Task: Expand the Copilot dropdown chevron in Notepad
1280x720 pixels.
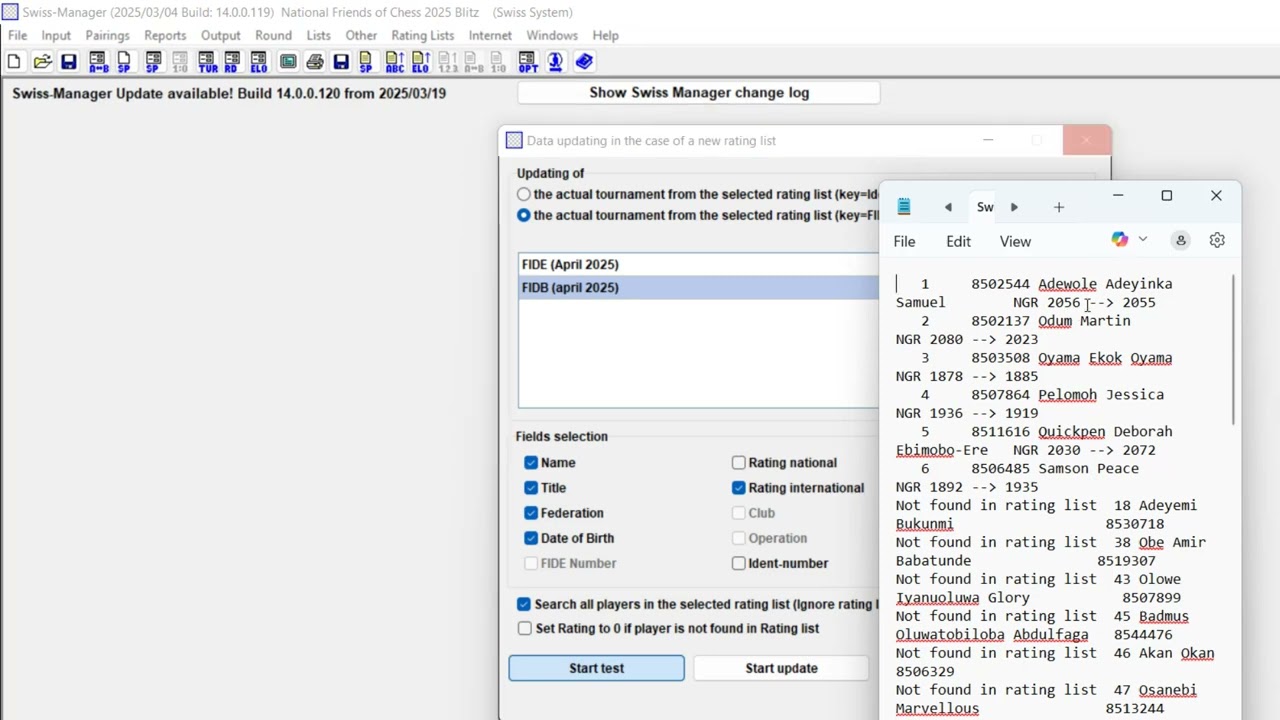Action: 1143,240
